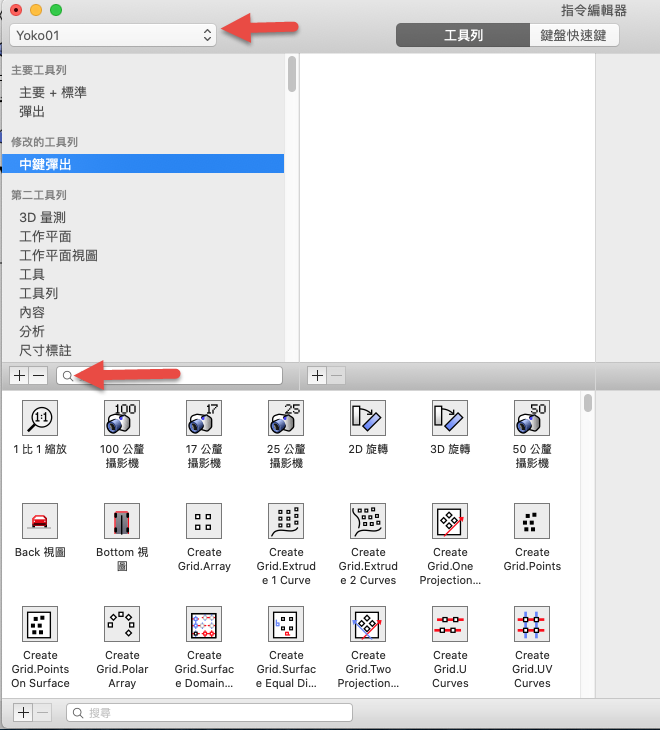660x730 pixels.
Task: Select 工具列 in the second toolbar list
Action: click(x=39, y=293)
